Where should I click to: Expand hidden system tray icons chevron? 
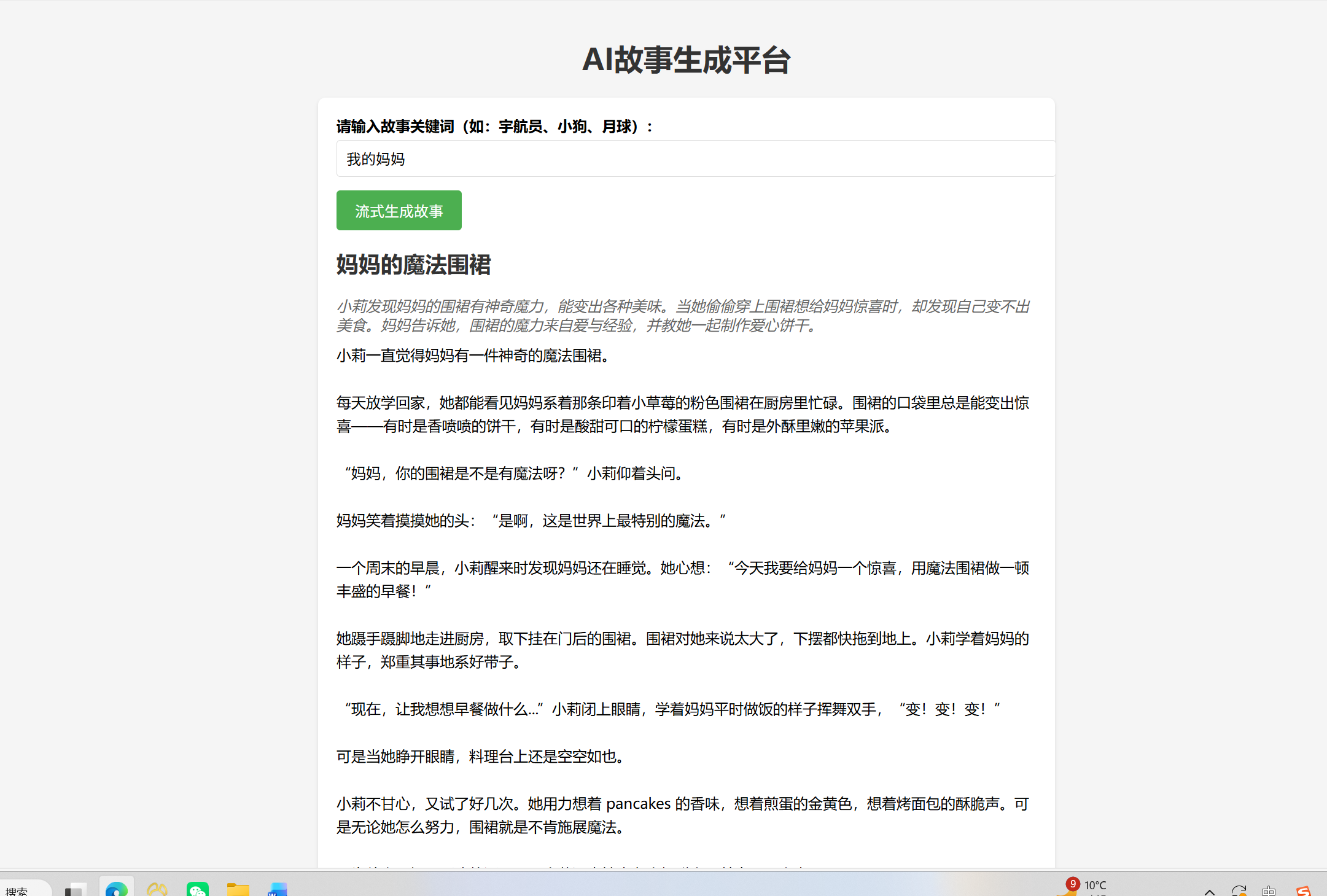1209,891
